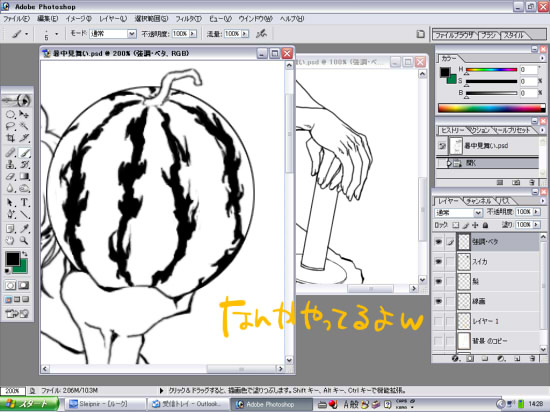Image resolution: width=550 pixels, height=412 pixels.
Task: Hide the 強調・ベタ layer eye icon
Action: [438, 242]
